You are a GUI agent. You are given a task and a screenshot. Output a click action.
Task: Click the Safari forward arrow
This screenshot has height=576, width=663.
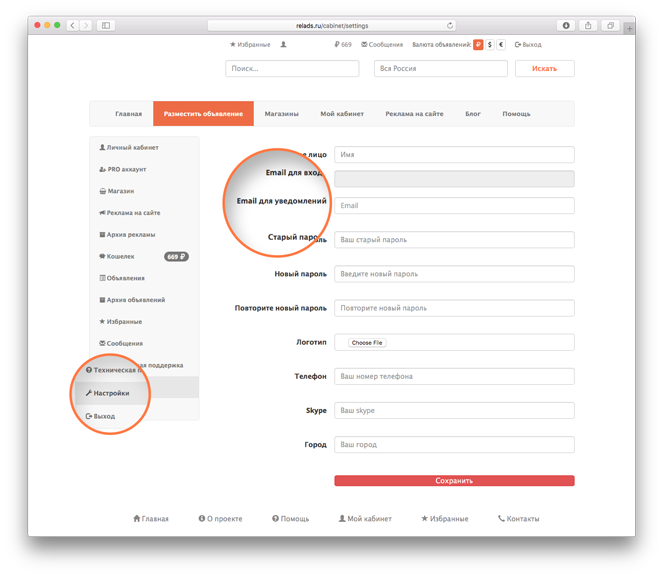(86, 25)
